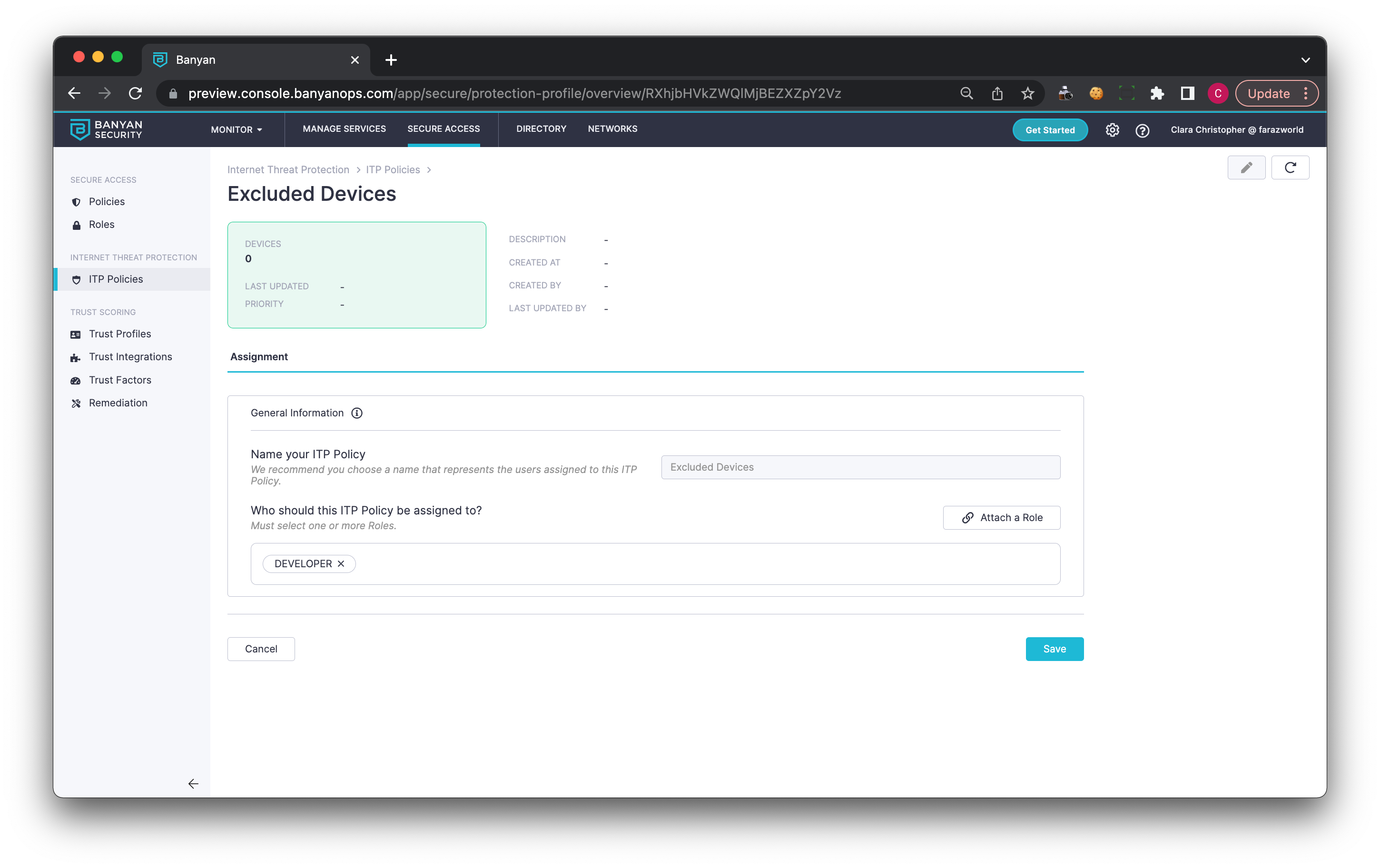This screenshot has height=868, width=1380.
Task: Open the settings gear icon
Action: tap(1112, 130)
